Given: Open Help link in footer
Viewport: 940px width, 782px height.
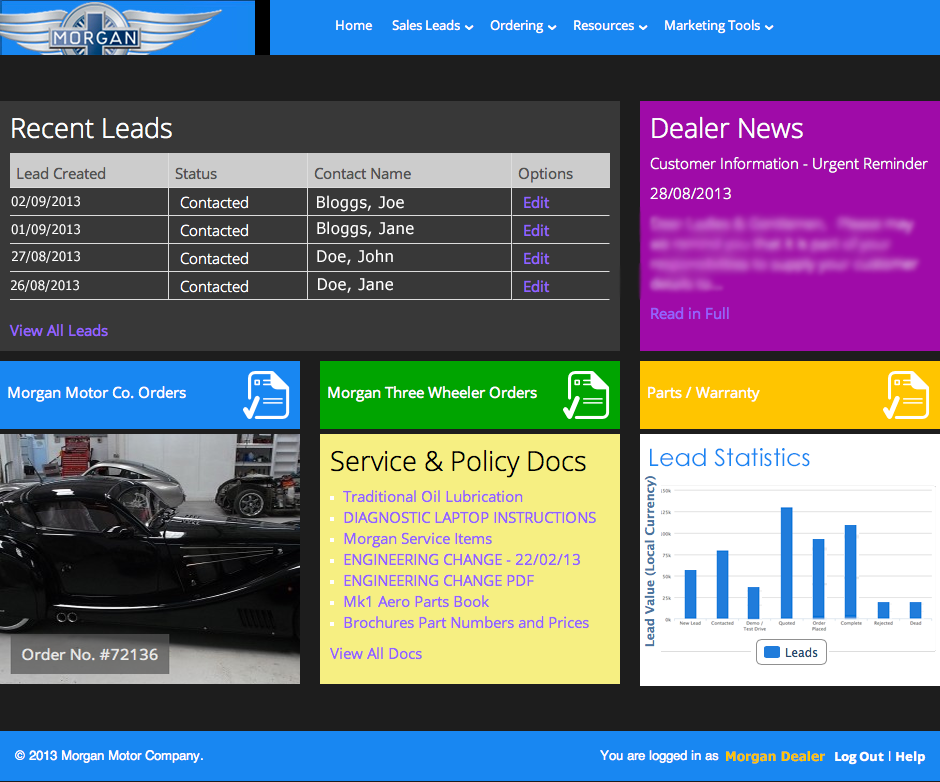Looking at the screenshot, I should click(910, 756).
